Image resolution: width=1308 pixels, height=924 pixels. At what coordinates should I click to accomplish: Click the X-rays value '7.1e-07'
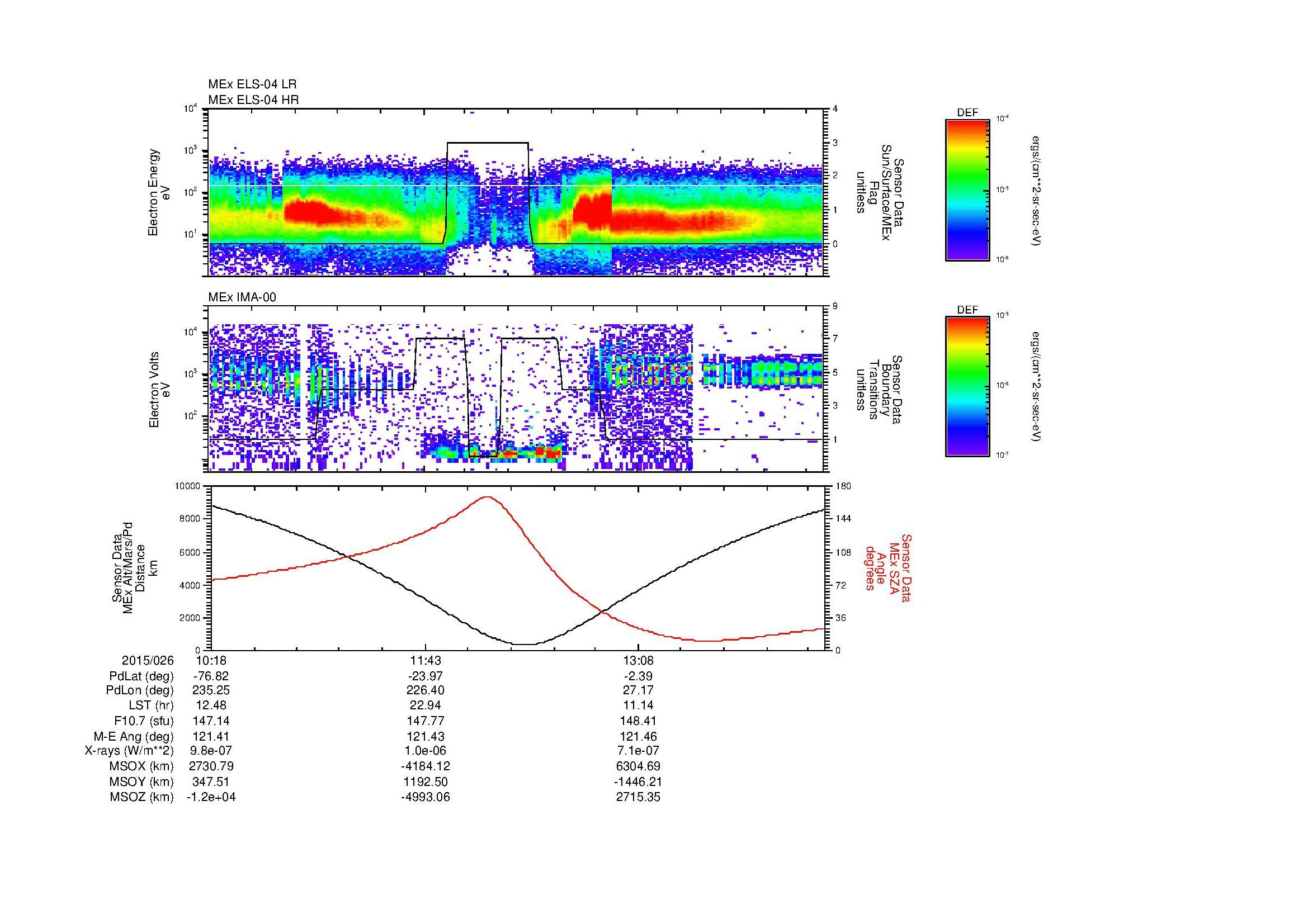pos(638,751)
